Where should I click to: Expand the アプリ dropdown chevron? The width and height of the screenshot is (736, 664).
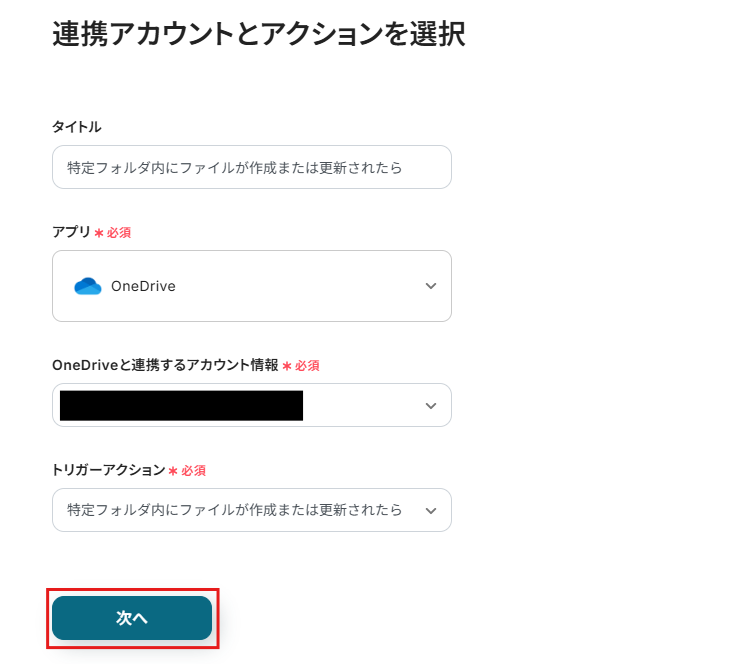tap(431, 286)
